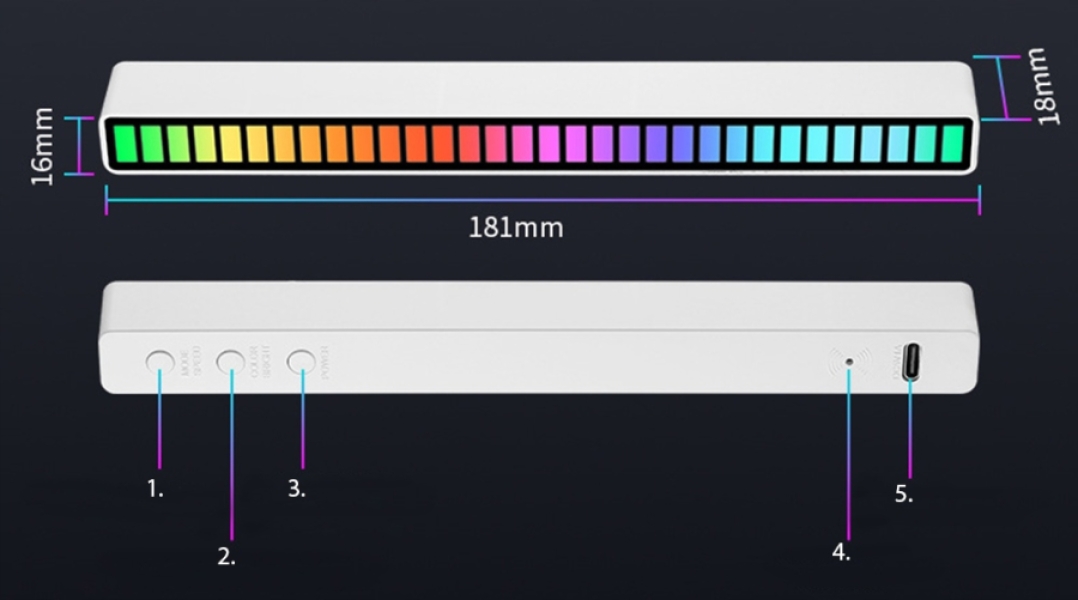Click the USB-C charging port
The height and width of the screenshot is (600, 1078).
(x=913, y=362)
